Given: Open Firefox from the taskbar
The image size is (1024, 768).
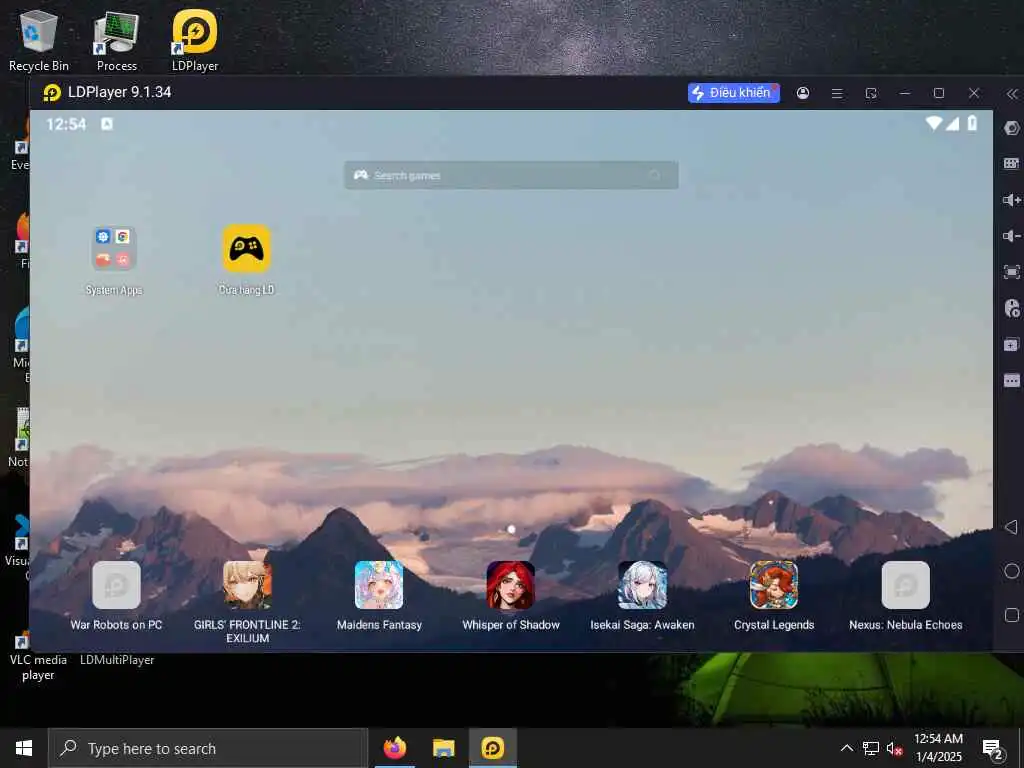Looking at the screenshot, I should point(394,748).
